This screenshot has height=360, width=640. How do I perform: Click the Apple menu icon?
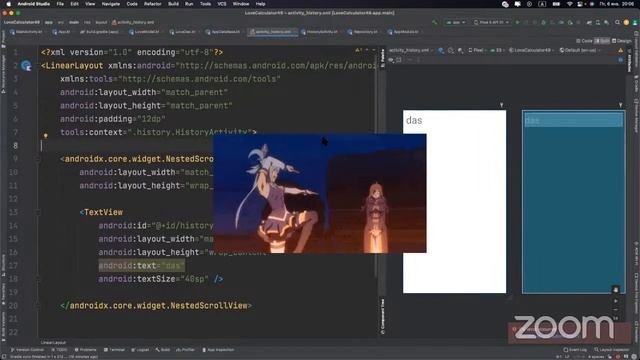(8, 4)
